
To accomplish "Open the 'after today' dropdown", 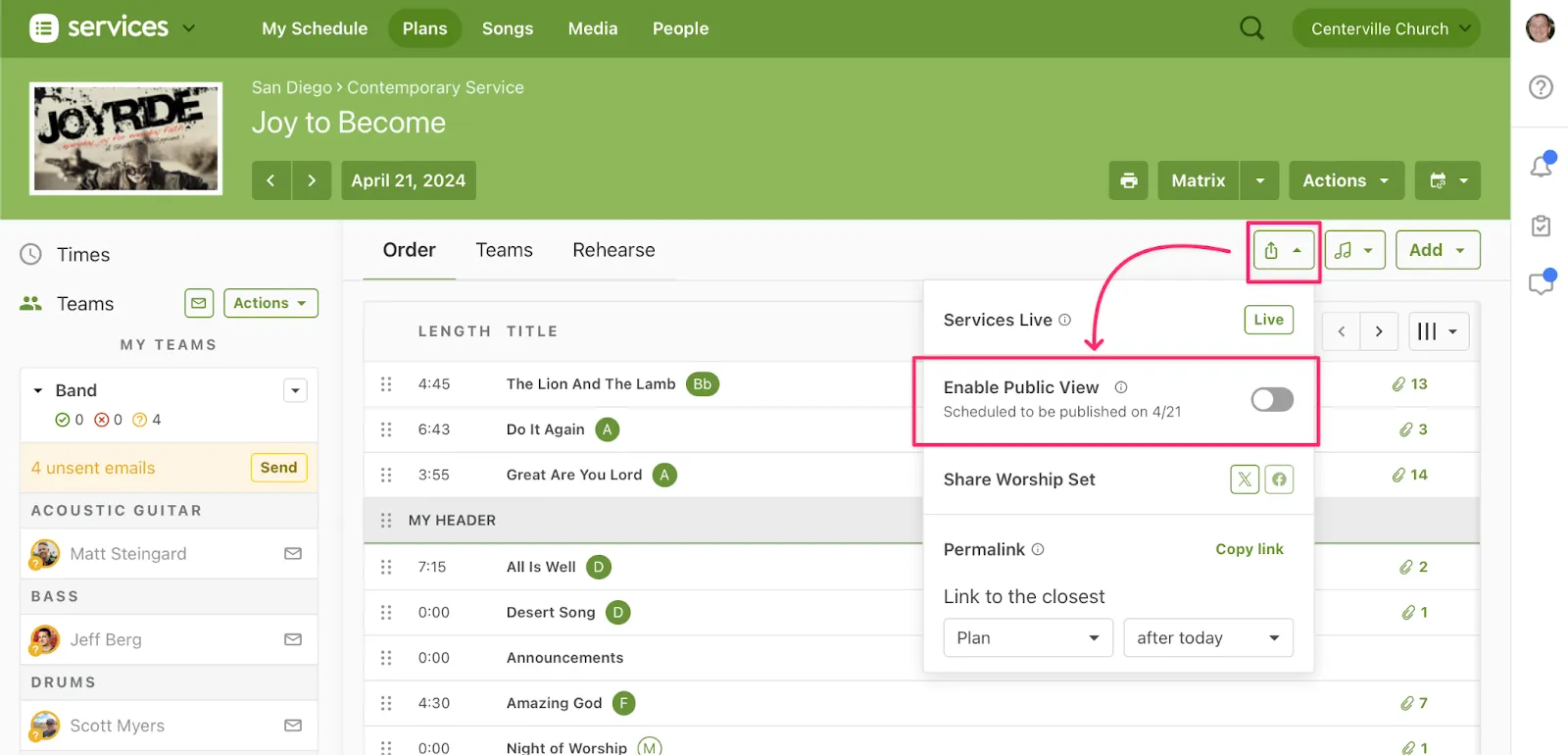I will click(1207, 638).
